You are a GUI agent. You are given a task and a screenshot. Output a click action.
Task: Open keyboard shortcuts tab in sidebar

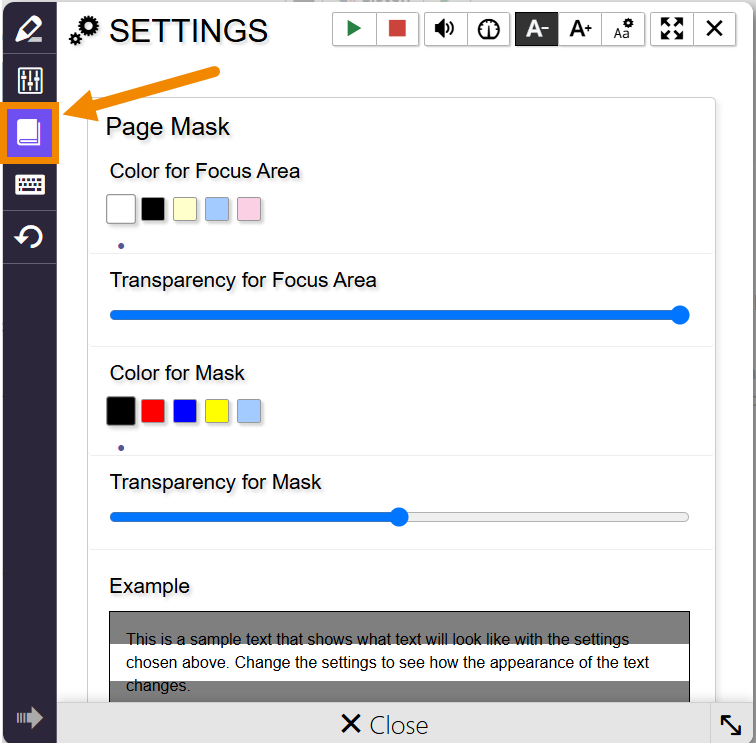pyautogui.click(x=29, y=185)
